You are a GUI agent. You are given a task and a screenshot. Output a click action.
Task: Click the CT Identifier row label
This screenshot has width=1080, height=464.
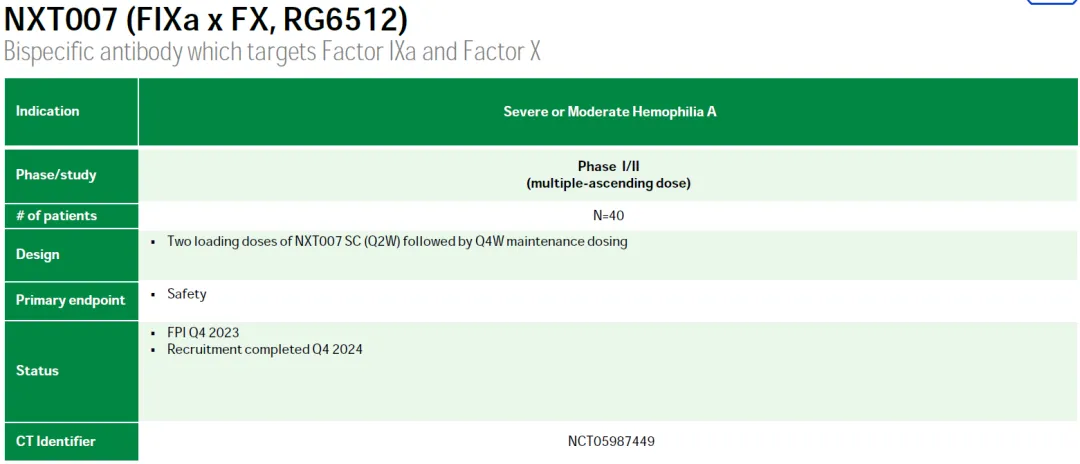click(x=56, y=441)
